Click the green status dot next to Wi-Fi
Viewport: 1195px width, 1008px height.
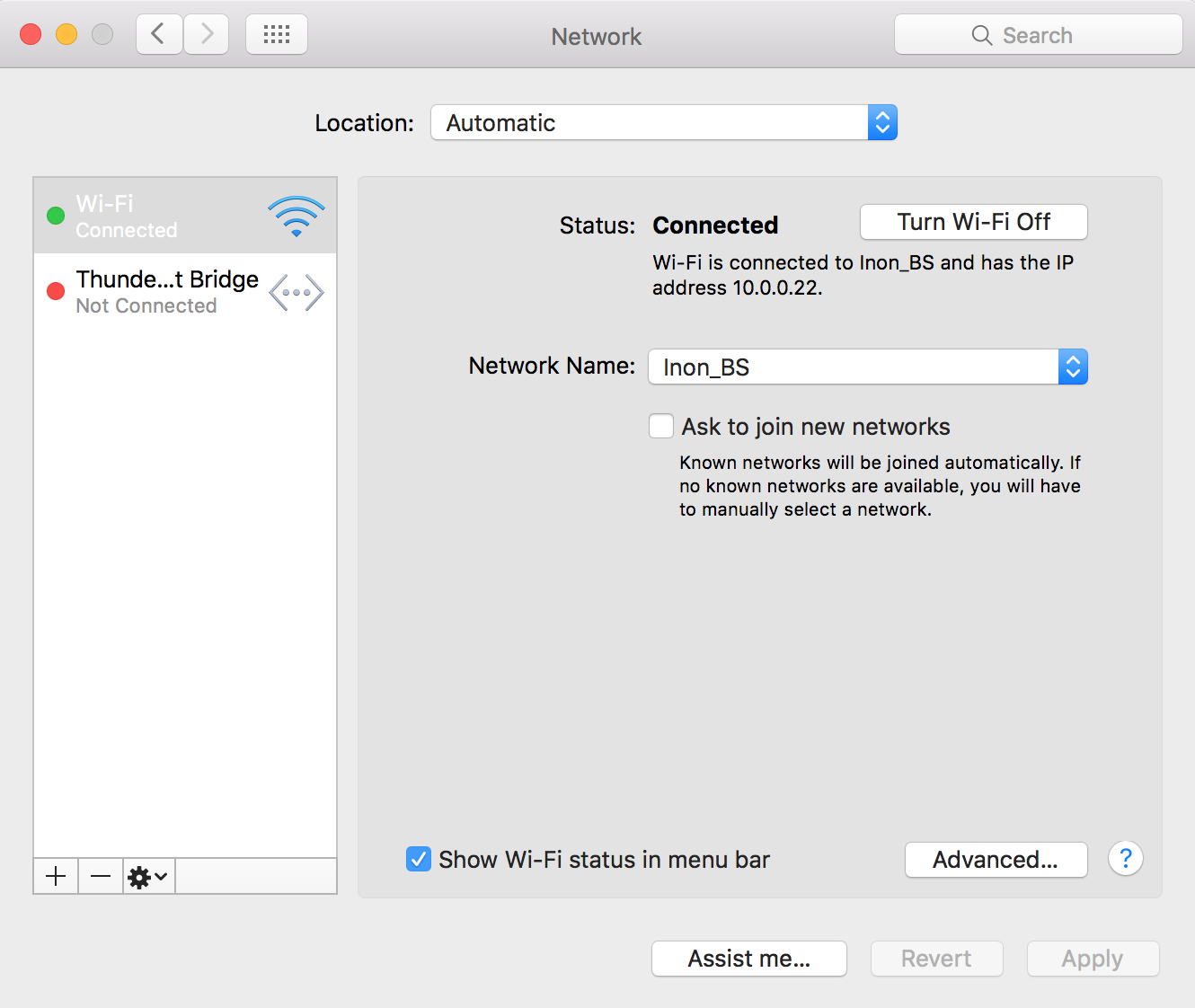pos(55,215)
